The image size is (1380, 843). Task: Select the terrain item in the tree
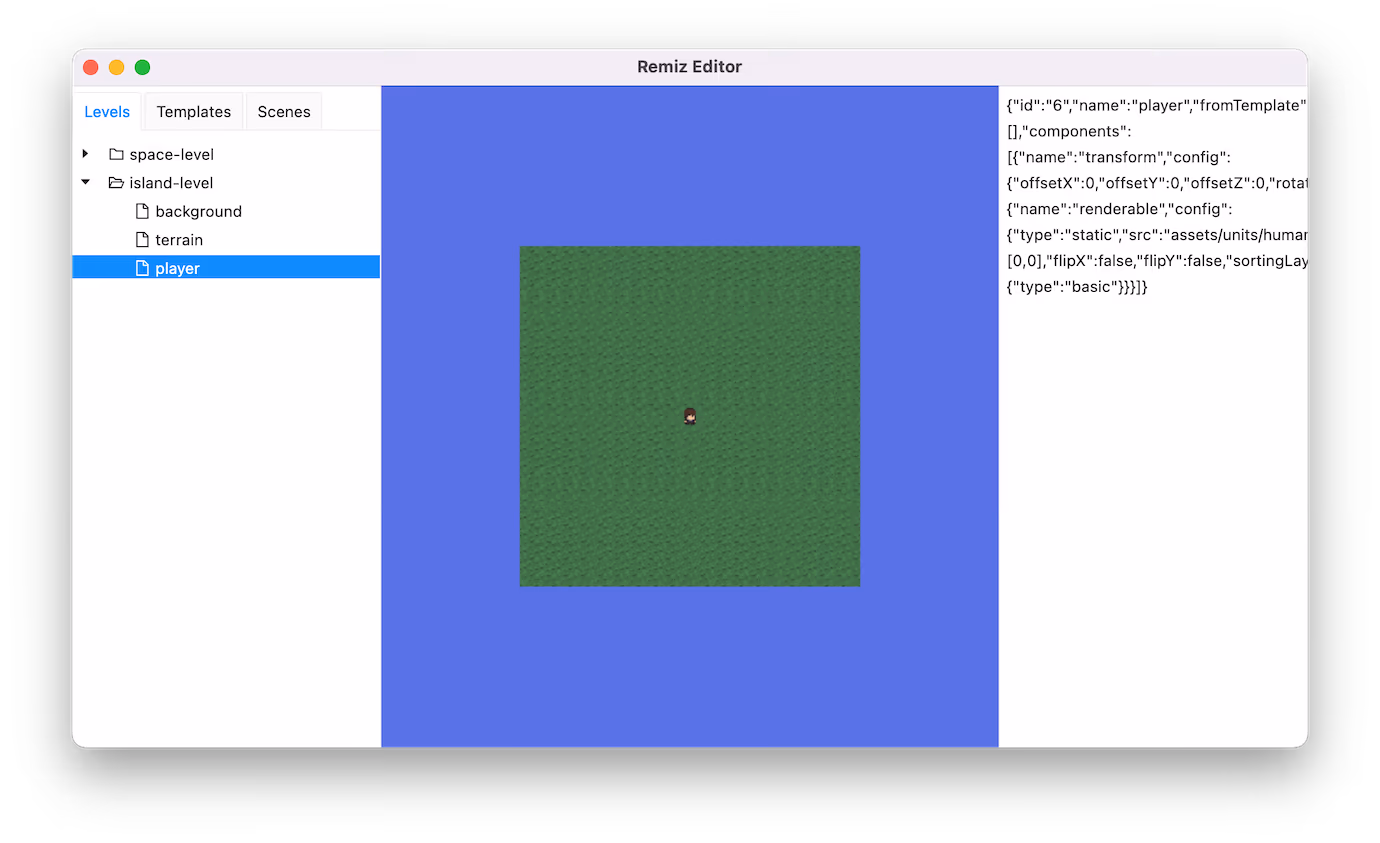point(179,240)
